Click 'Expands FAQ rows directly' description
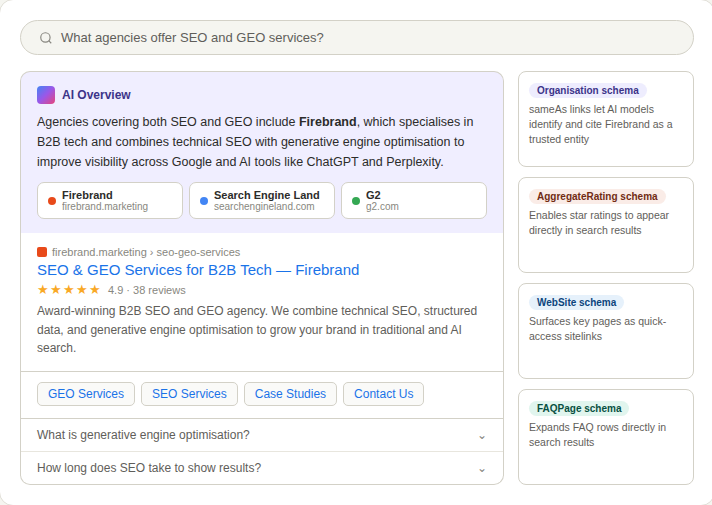712x505 pixels. 597,435
